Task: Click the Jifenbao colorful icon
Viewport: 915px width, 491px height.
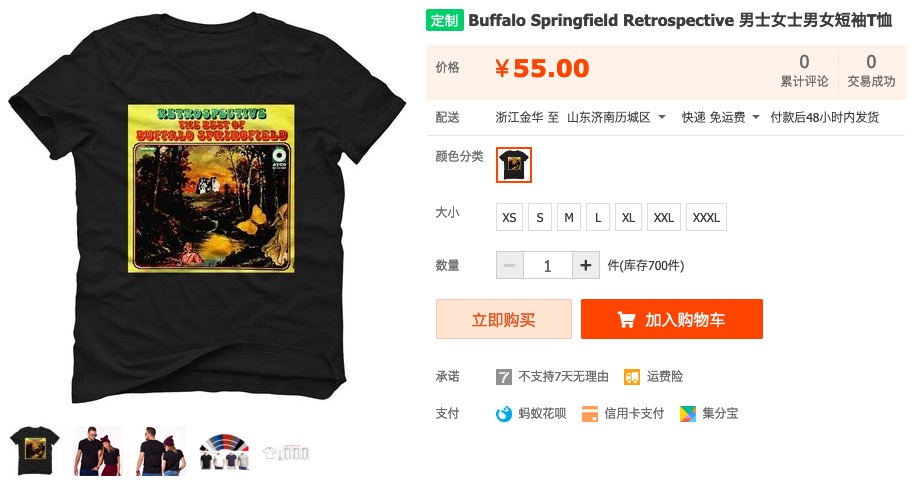Action: click(688, 414)
